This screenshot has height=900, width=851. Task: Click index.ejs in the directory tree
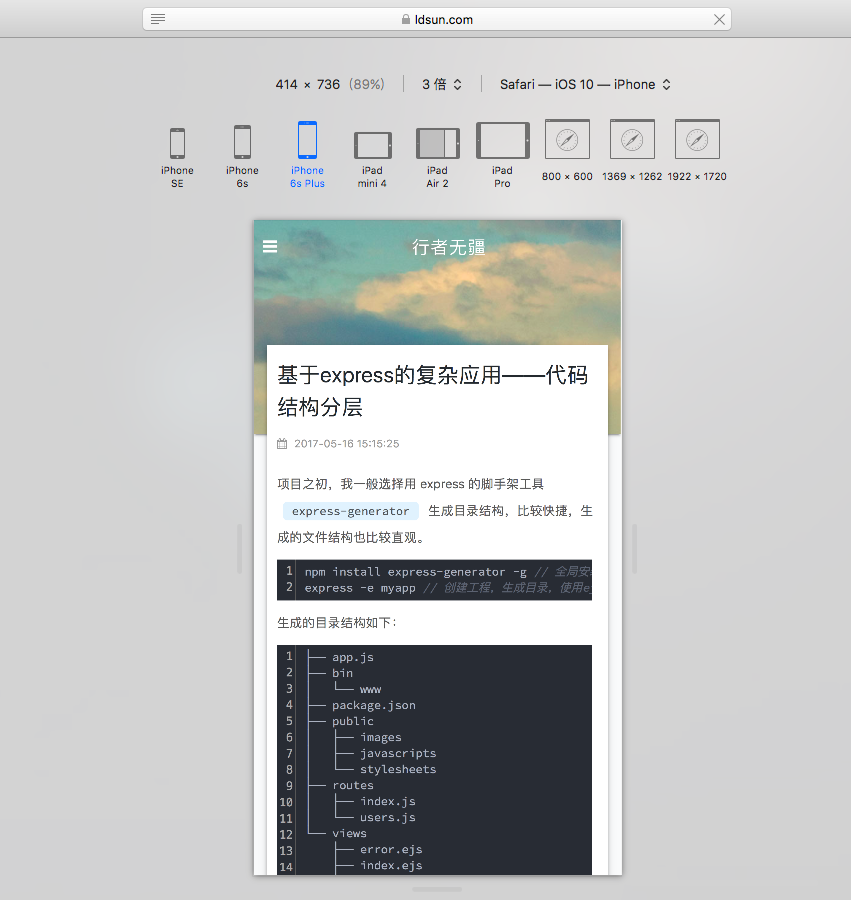pyautogui.click(x=391, y=866)
